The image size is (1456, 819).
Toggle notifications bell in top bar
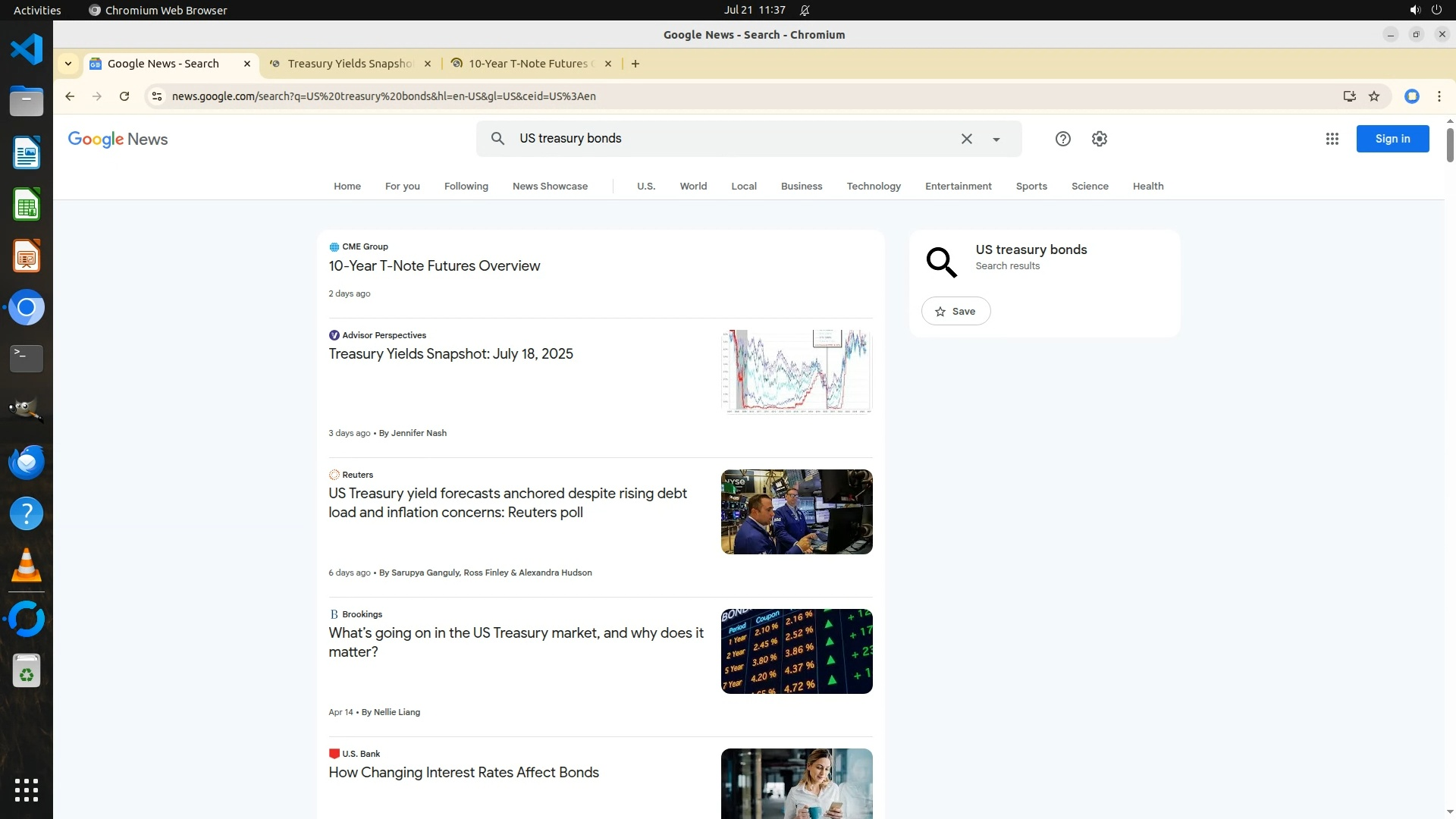pos(805,10)
